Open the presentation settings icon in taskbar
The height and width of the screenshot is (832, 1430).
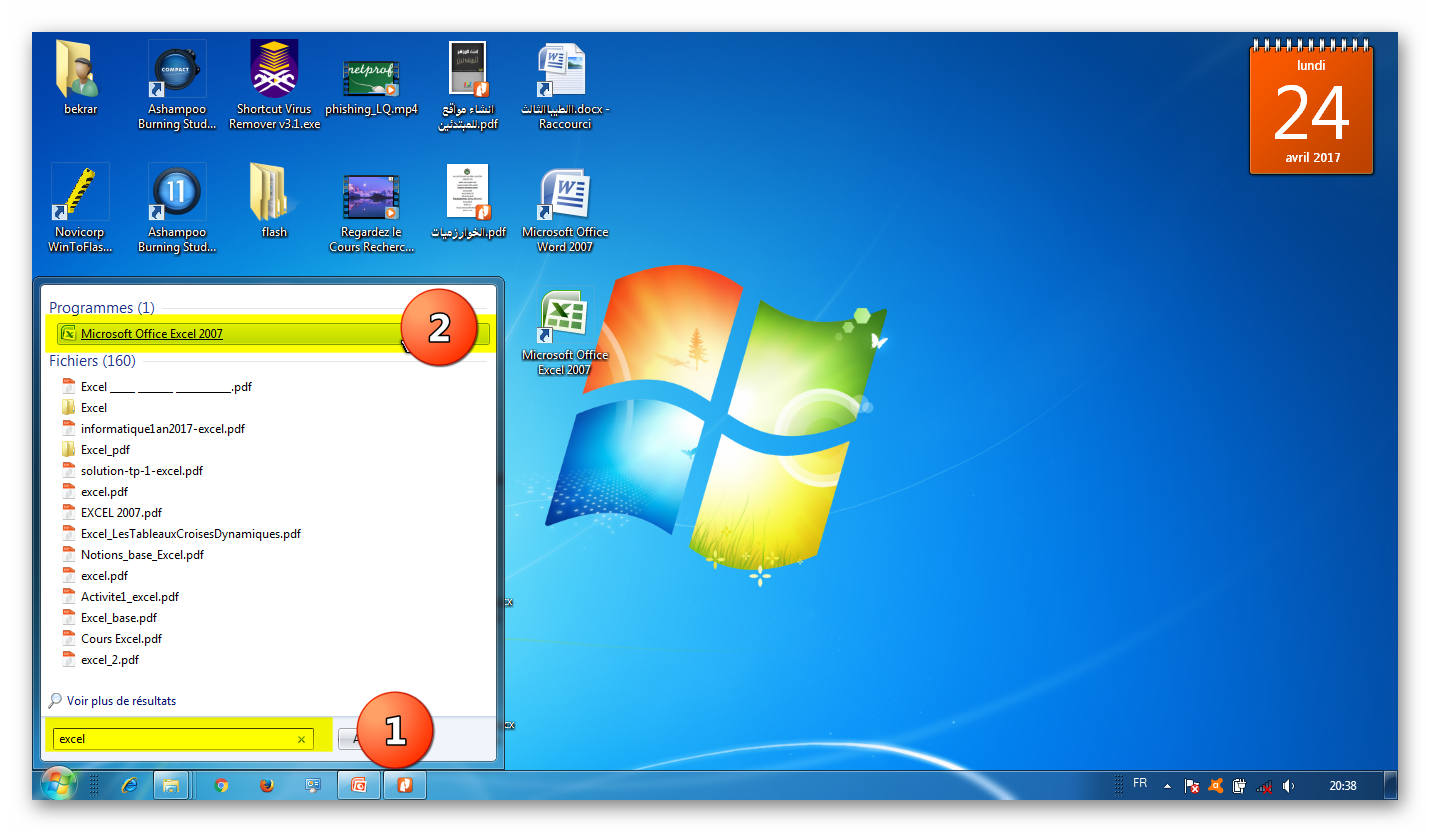pyautogui.click(x=313, y=785)
